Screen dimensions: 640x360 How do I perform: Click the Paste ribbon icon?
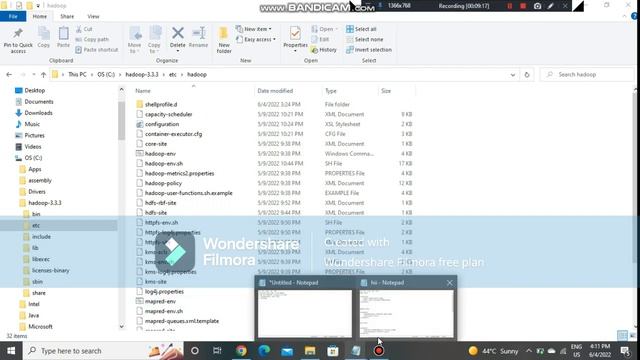pos(63,38)
